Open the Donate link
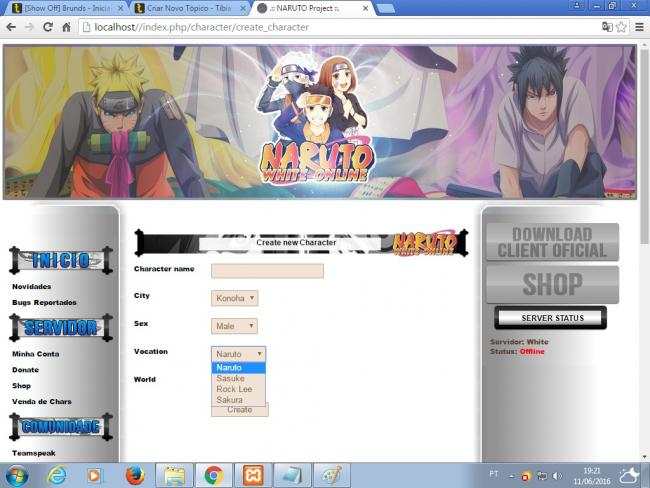 [x=25, y=369]
